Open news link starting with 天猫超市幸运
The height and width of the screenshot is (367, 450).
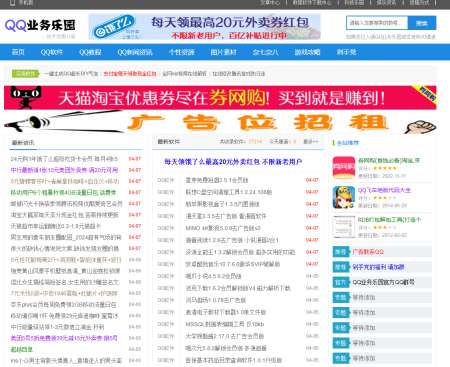click(x=56, y=226)
